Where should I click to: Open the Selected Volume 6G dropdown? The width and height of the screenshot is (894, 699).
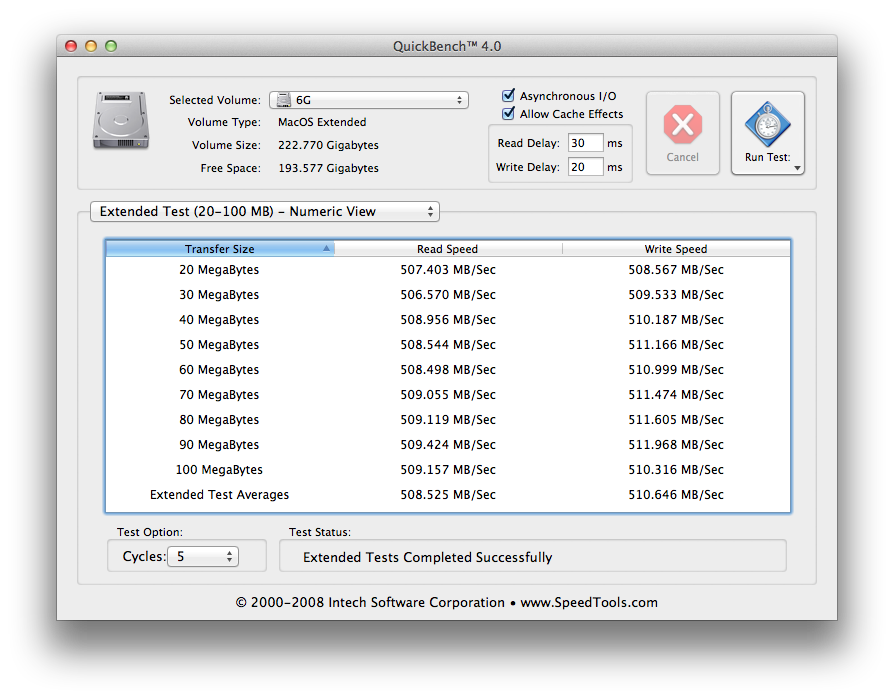(x=369, y=100)
